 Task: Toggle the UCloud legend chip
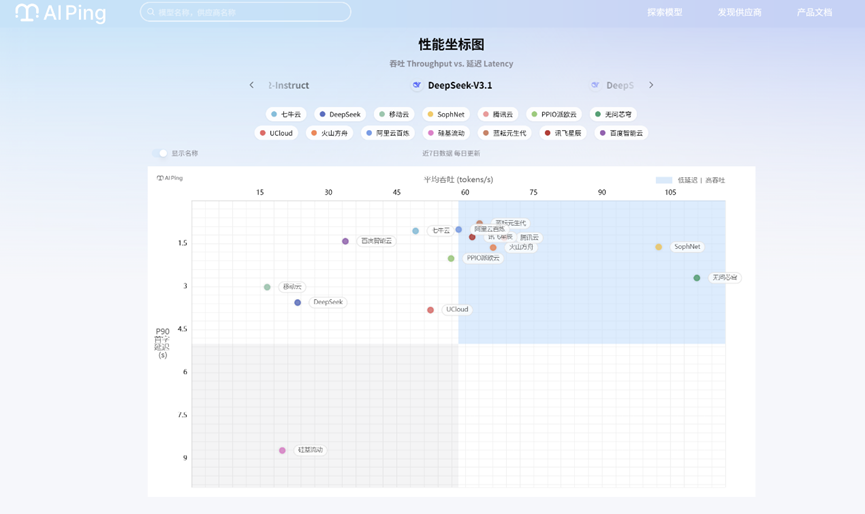click(276, 133)
